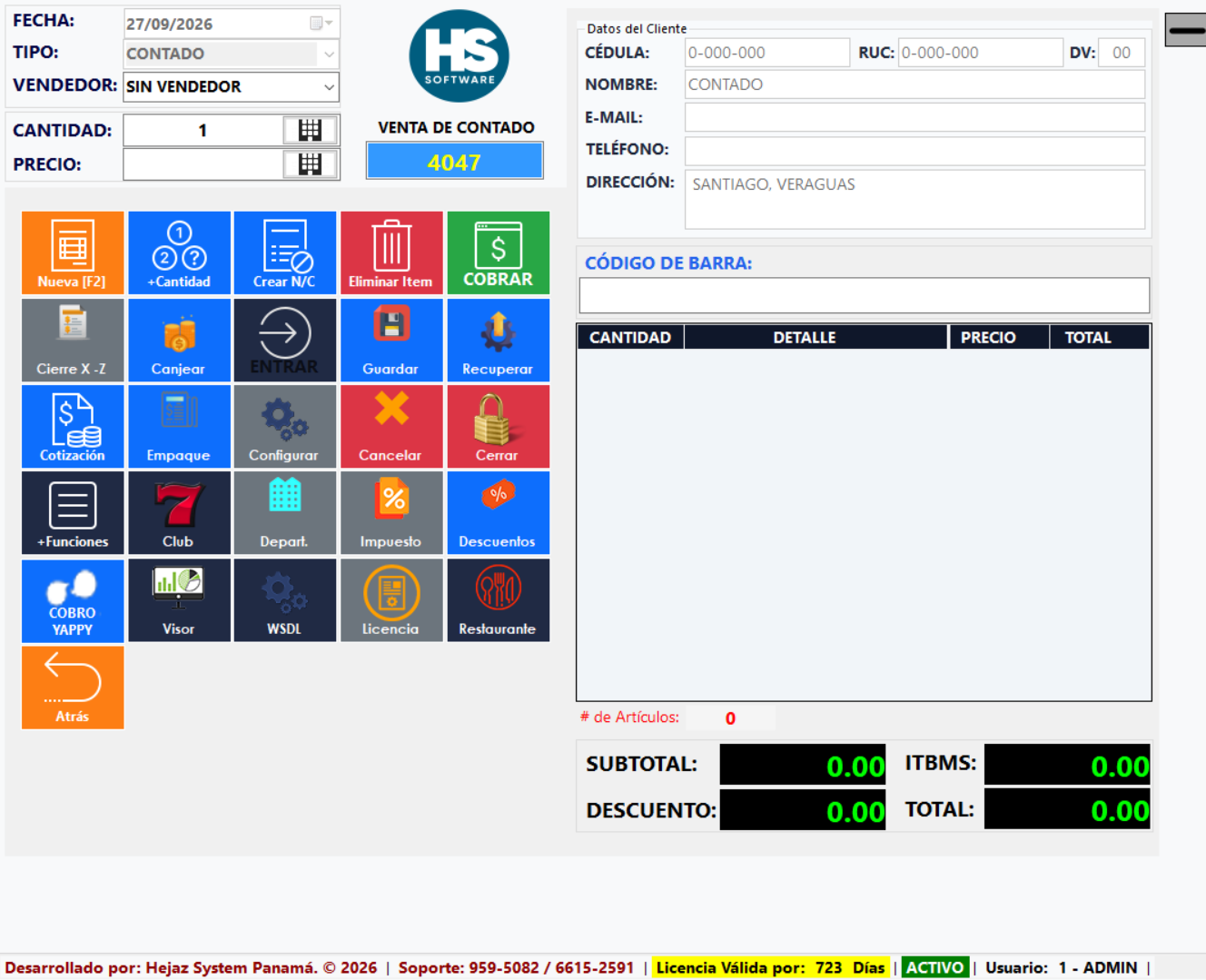Click the Cancelar X tile
This screenshot has width=1206, height=980.
[x=391, y=426]
